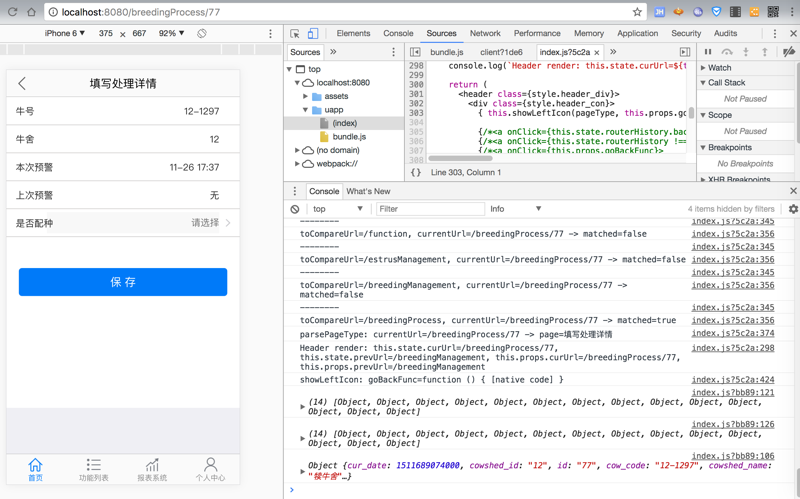Click the browser reload icon
The image size is (800, 499).
[x=12, y=12]
